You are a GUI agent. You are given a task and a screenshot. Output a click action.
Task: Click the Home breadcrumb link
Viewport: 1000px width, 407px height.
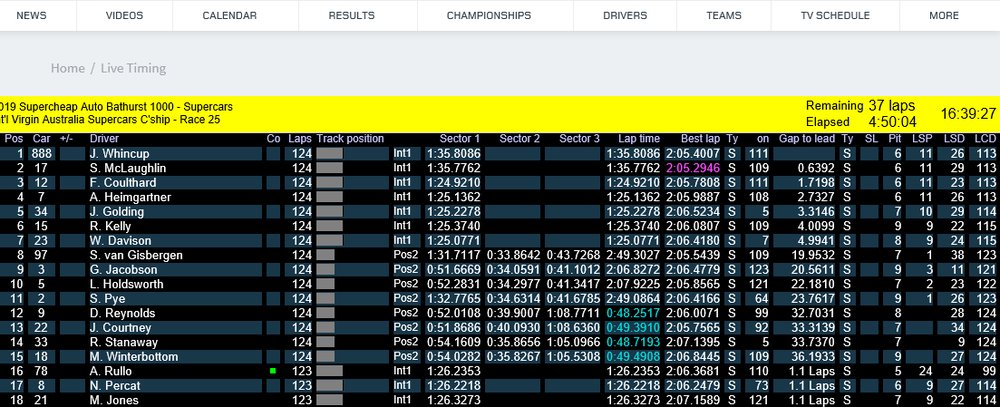[x=68, y=68]
